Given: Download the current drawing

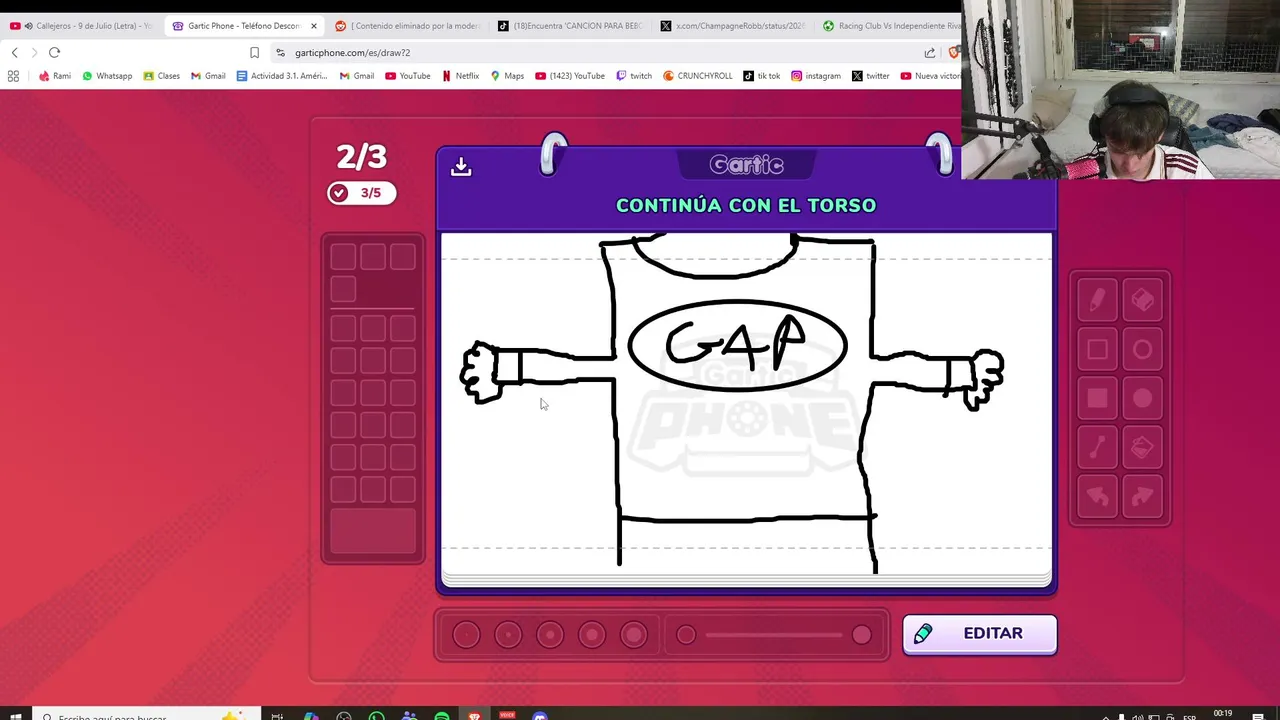Looking at the screenshot, I should [x=461, y=166].
